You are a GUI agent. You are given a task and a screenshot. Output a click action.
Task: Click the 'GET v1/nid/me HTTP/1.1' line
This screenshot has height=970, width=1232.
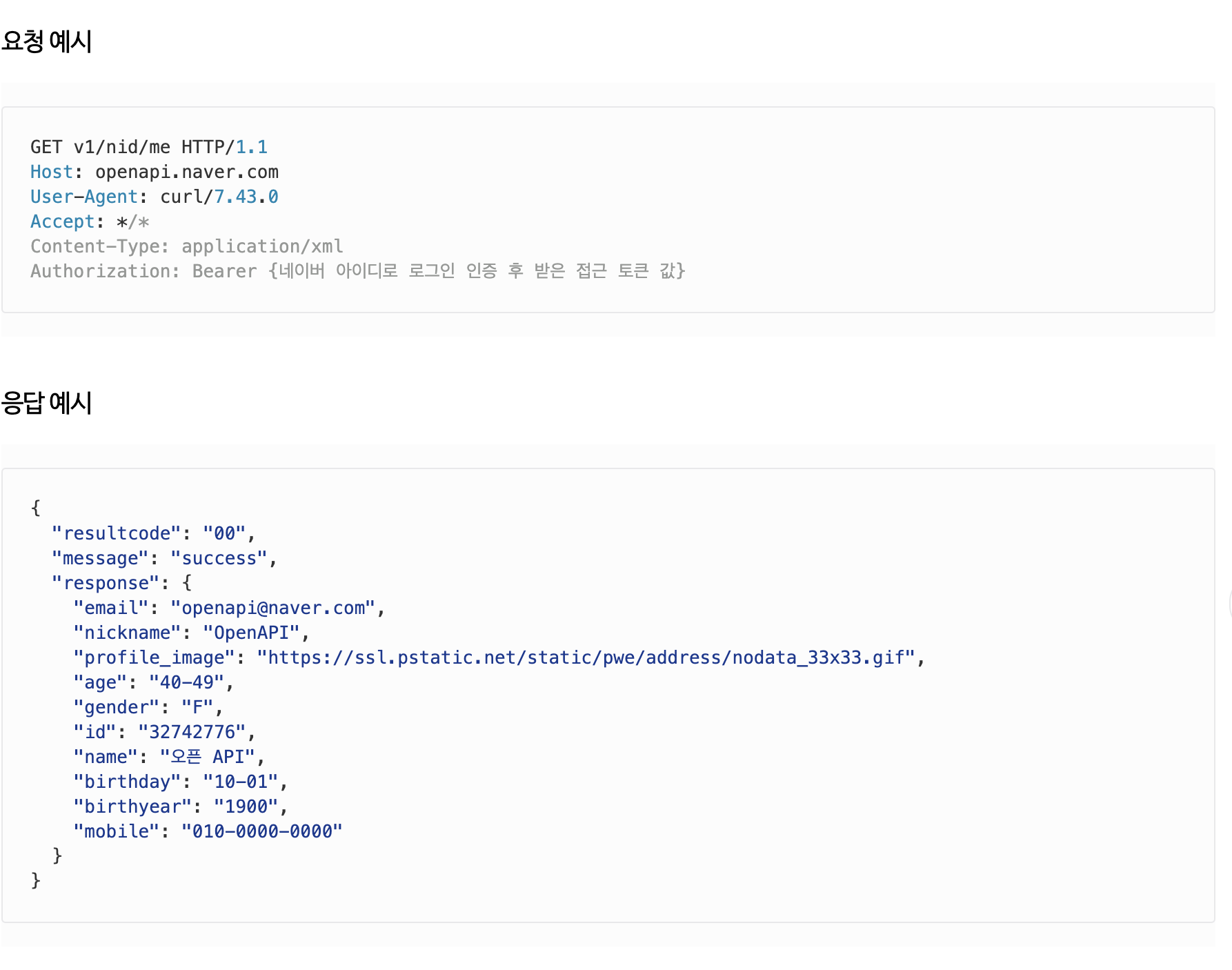click(149, 147)
